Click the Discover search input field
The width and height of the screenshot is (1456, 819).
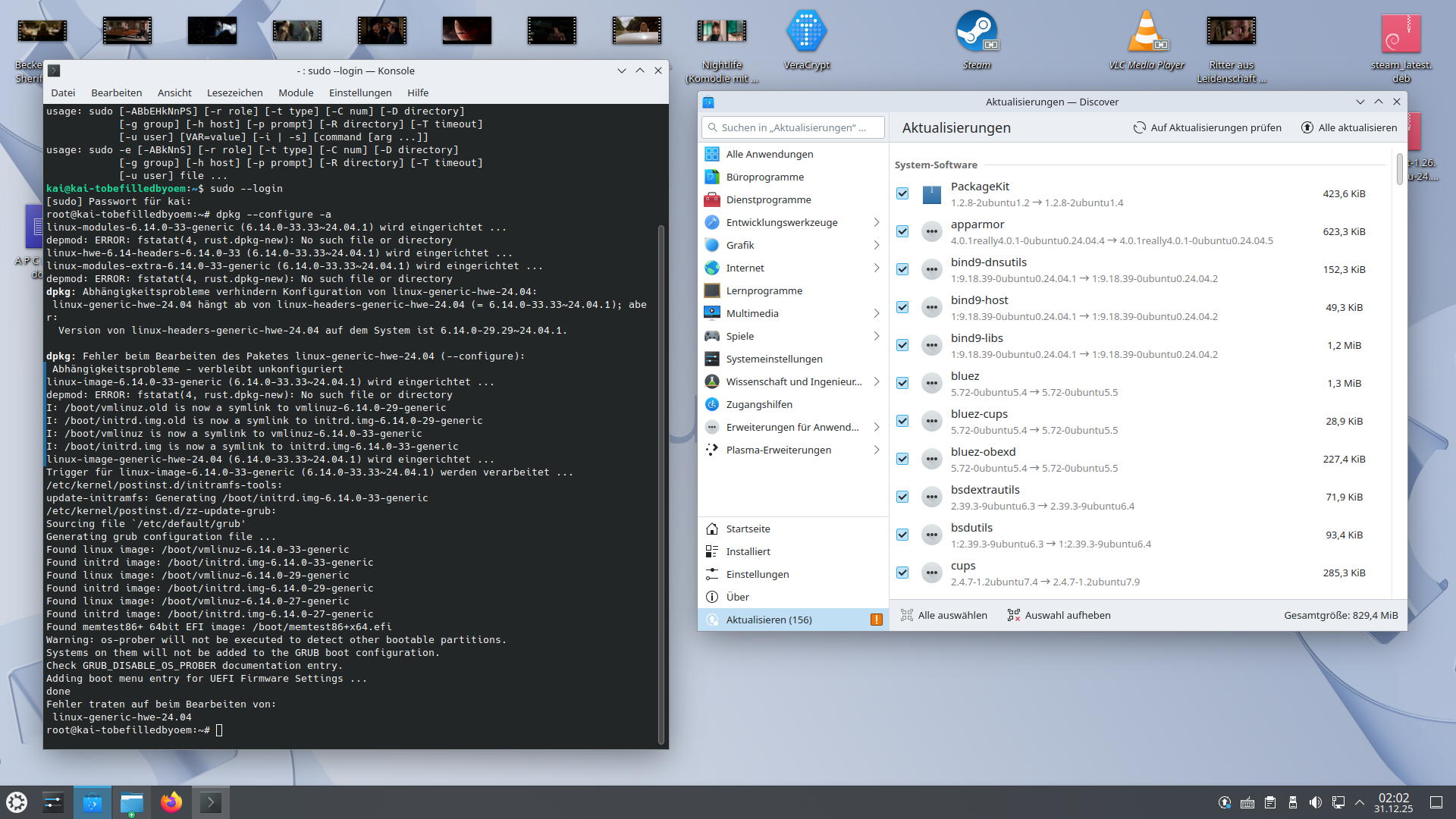point(793,127)
